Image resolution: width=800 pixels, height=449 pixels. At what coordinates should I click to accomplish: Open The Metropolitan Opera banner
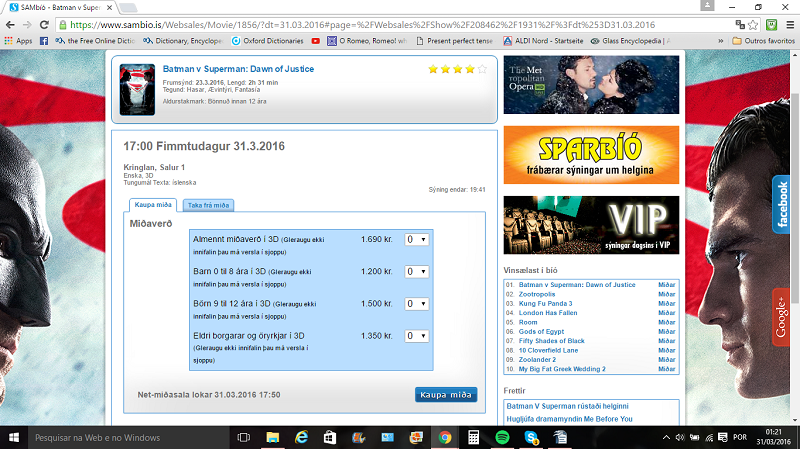(591, 85)
